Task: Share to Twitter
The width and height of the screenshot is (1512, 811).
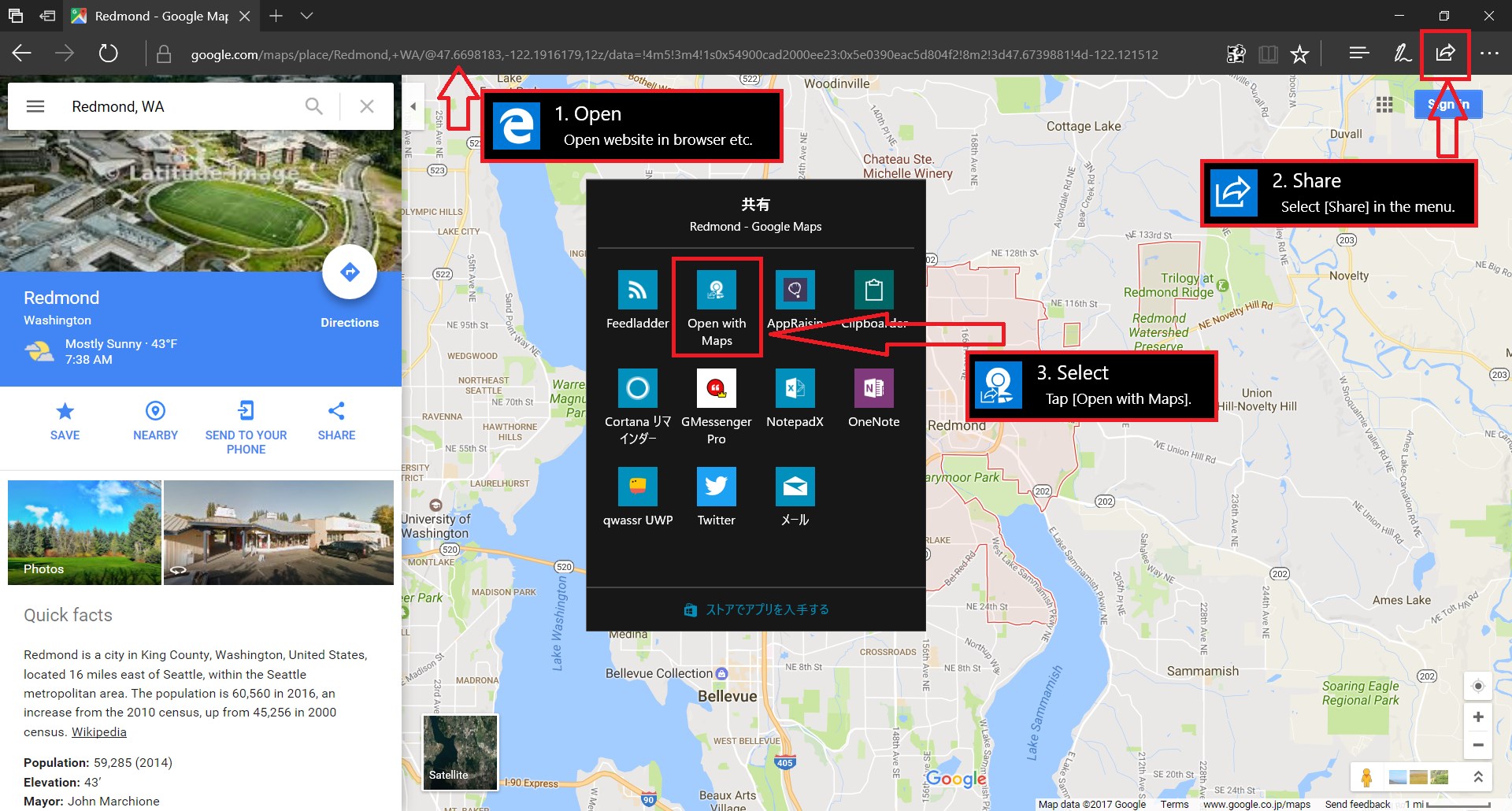Action: [x=717, y=497]
